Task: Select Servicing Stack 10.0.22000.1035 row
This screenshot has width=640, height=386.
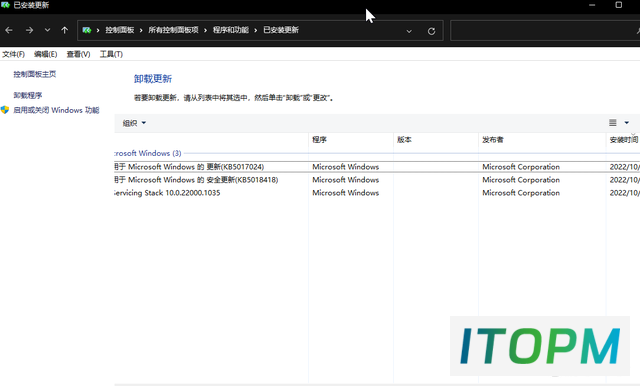Action: (377, 193)
